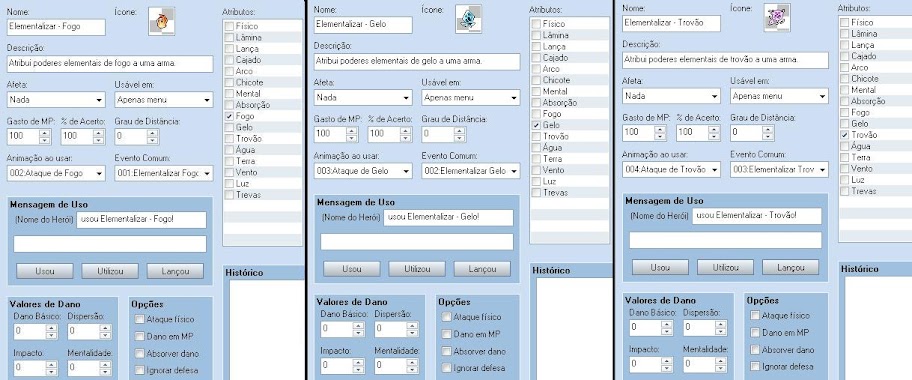Viewport: 912px width, 380px height.
Task: Click description field in the Gelo panel
Action: click(x=417, y=61)
